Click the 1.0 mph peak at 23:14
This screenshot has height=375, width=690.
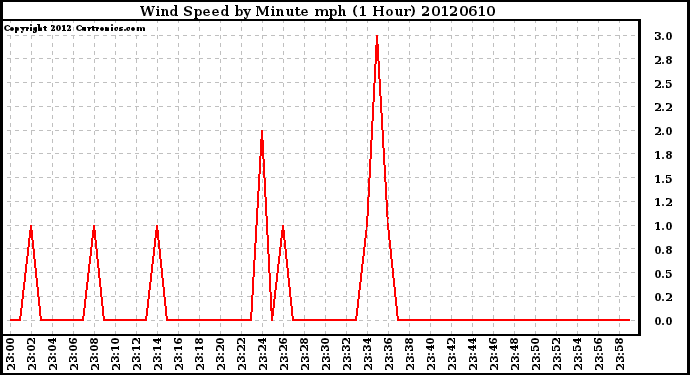[157, 227]
